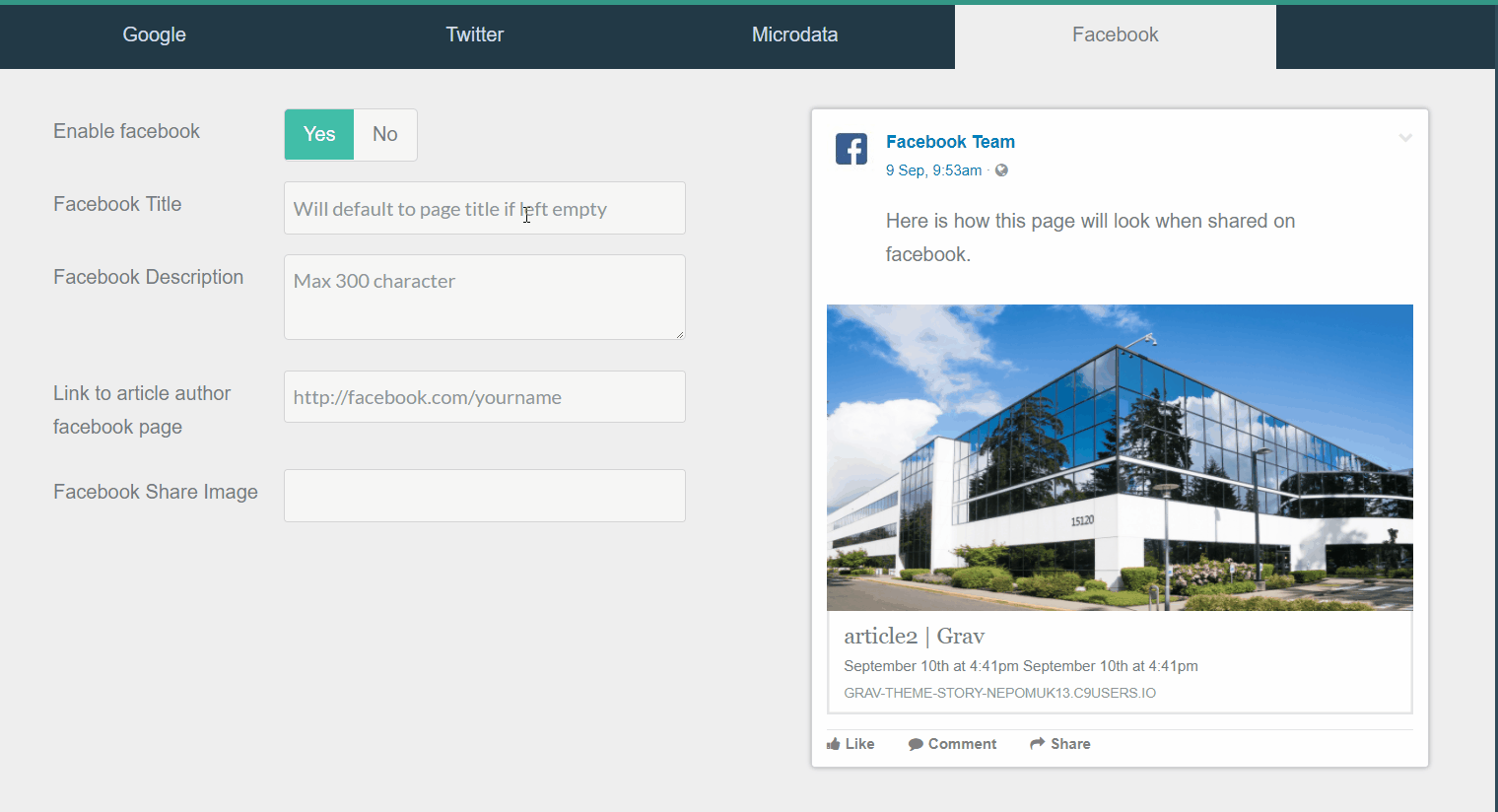Click the Link to article author label

tap(142, 410)
